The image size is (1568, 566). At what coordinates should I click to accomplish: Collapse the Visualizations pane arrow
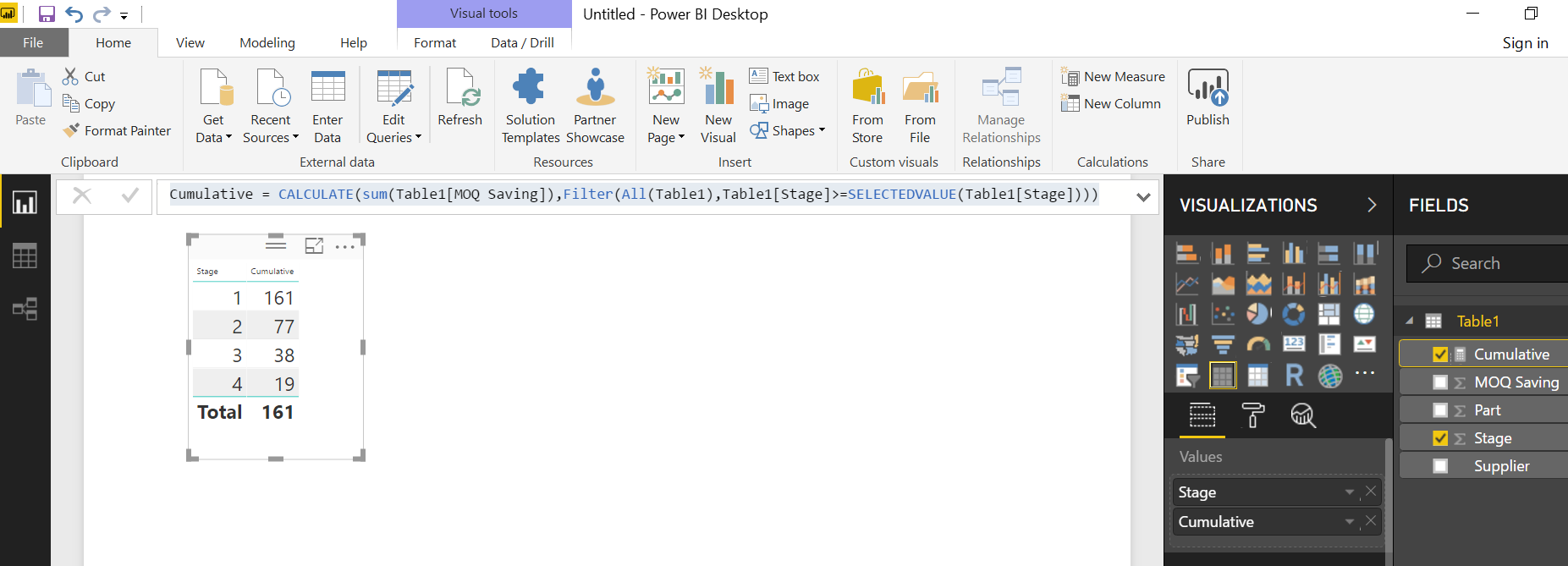point(1372,205)
